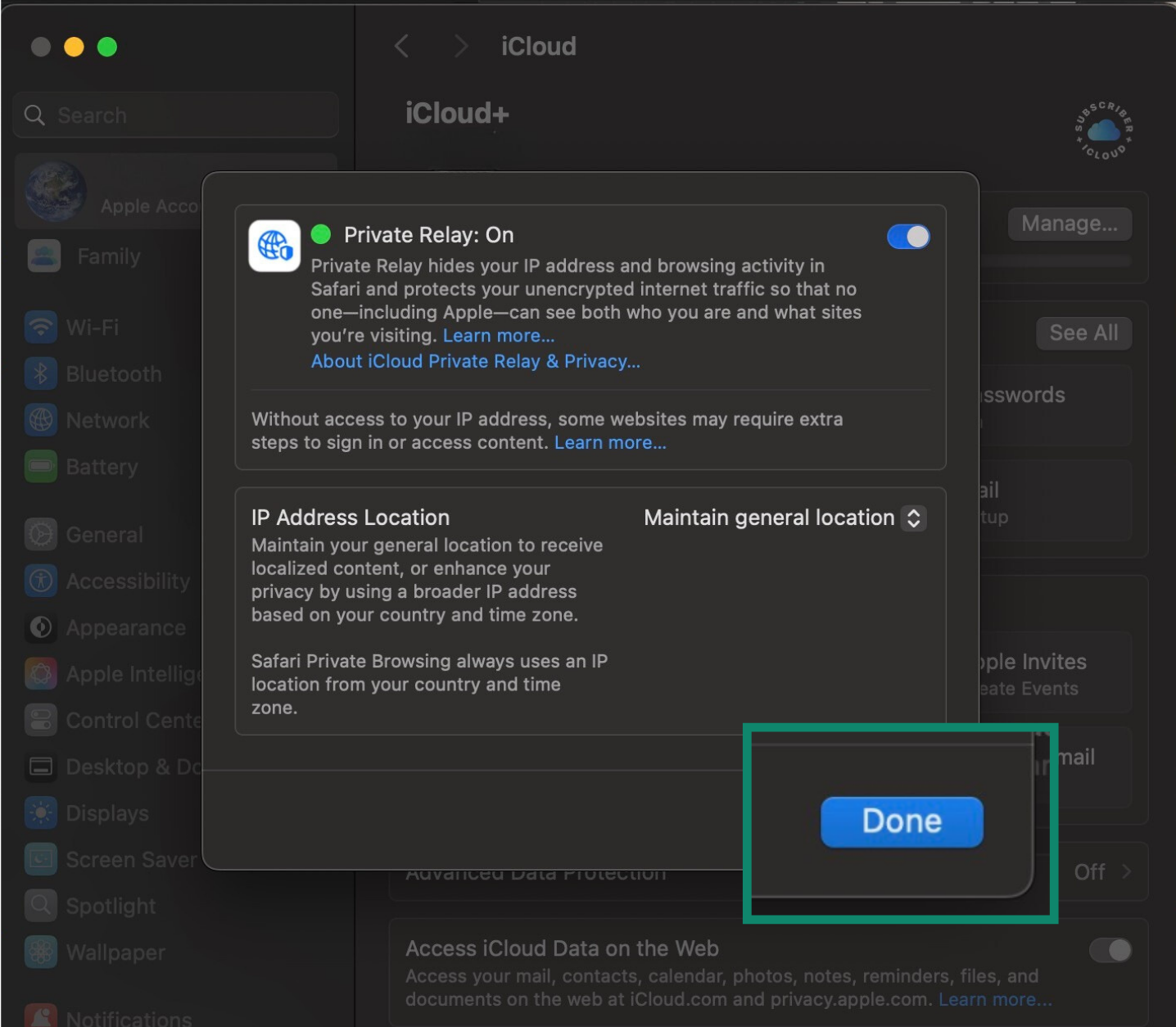Open Network settings
This screenshot has height=1027, width=1176.
pos(105,420)
